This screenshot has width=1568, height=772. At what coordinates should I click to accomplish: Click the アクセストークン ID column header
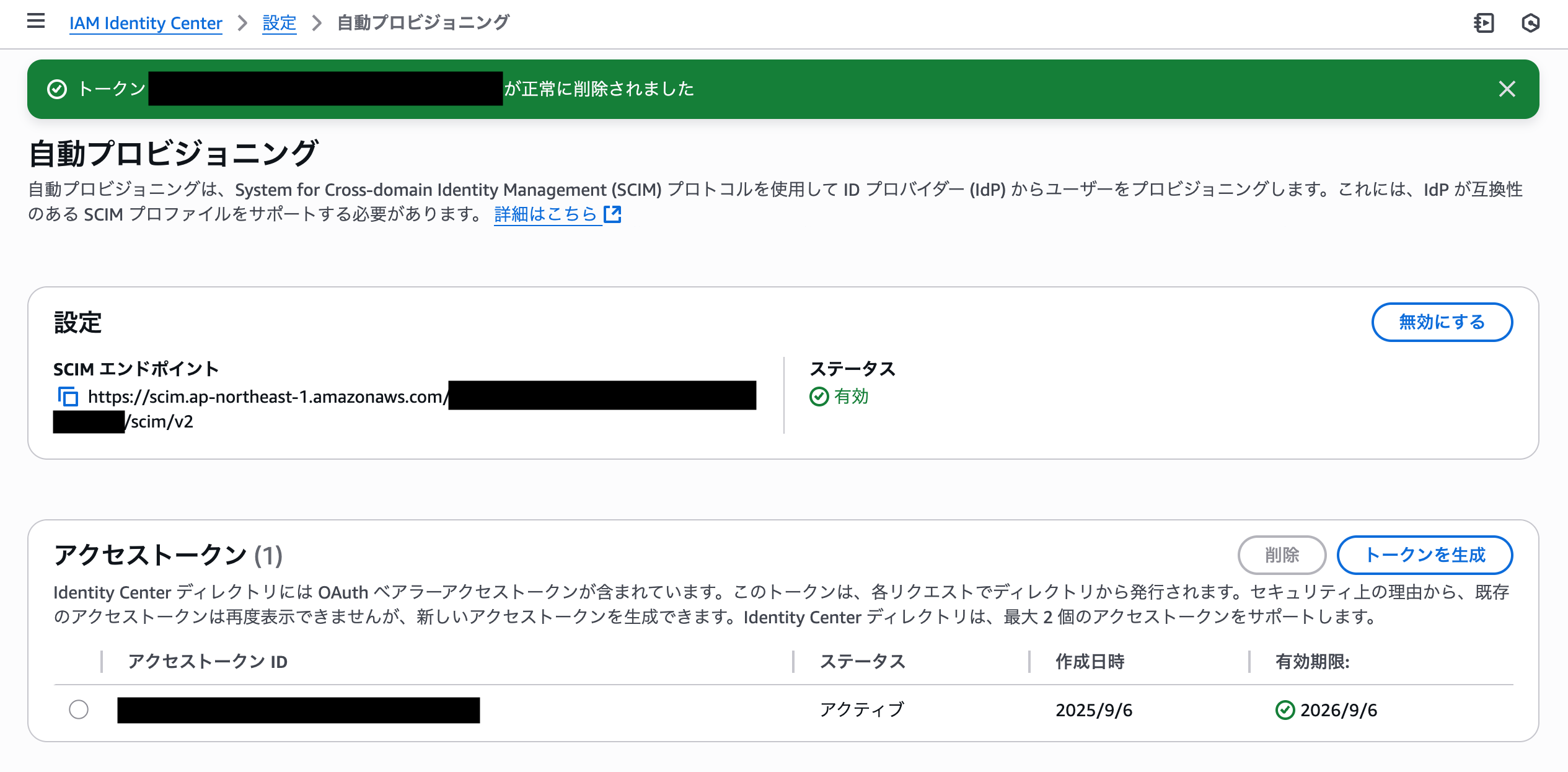(x=207, y=661)
